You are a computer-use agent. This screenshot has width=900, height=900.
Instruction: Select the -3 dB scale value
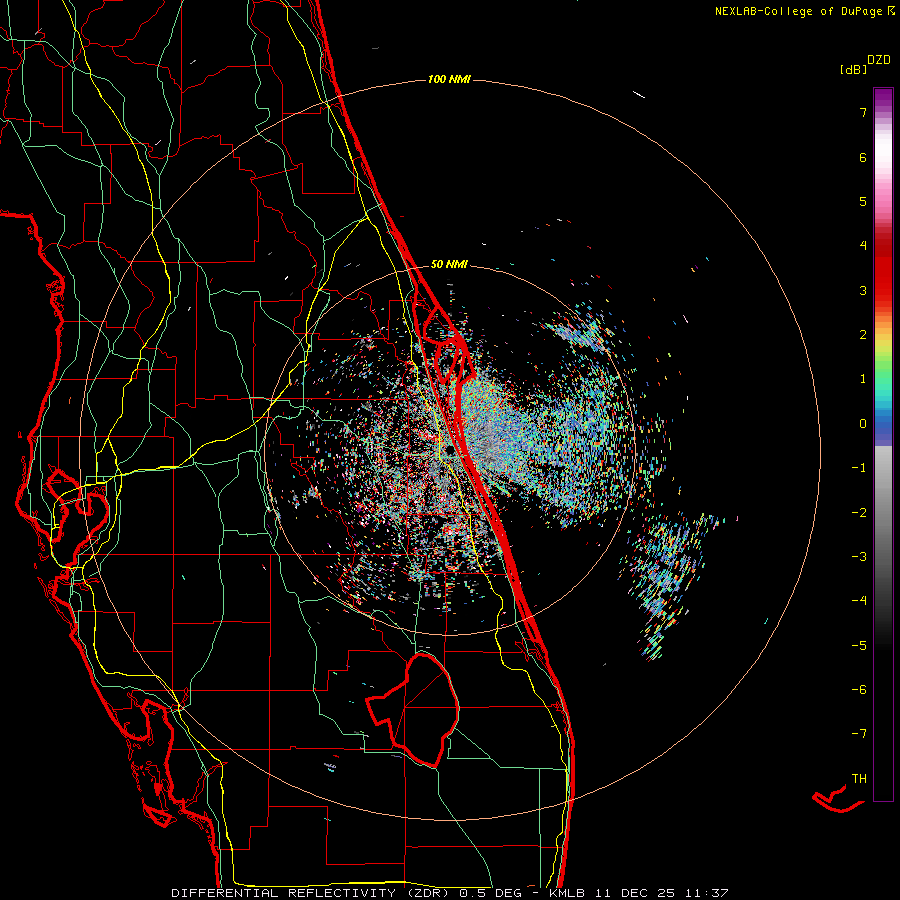pyautogui.click(x=859, y=556)
